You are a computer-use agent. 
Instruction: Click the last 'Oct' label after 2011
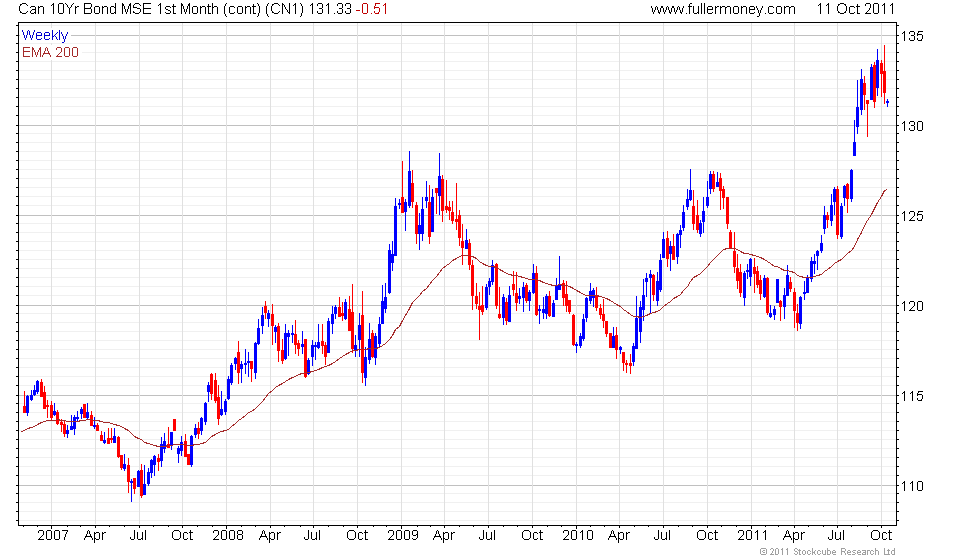pyautogui.click(x=881, y=536)
